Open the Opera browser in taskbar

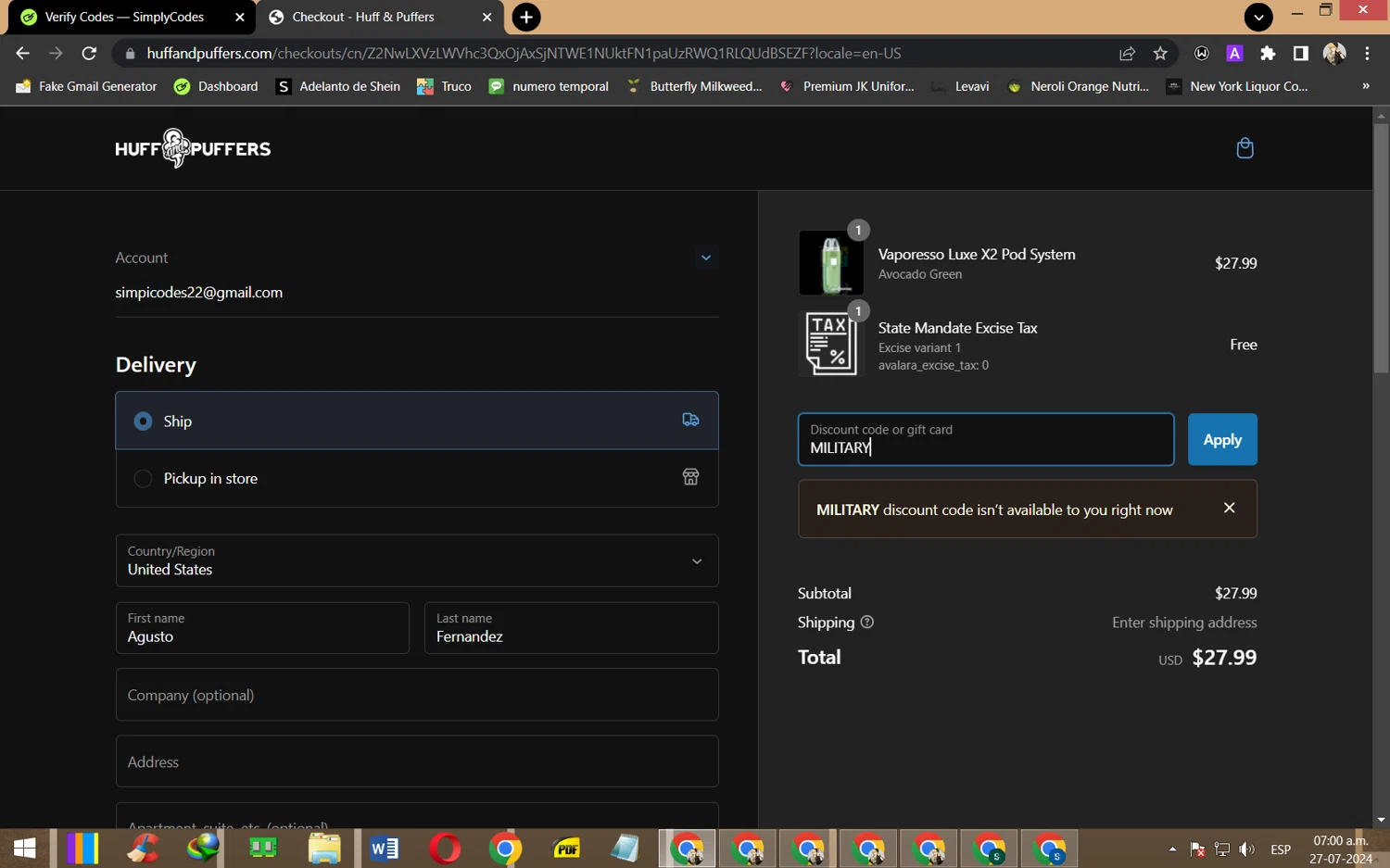(445, 848)
